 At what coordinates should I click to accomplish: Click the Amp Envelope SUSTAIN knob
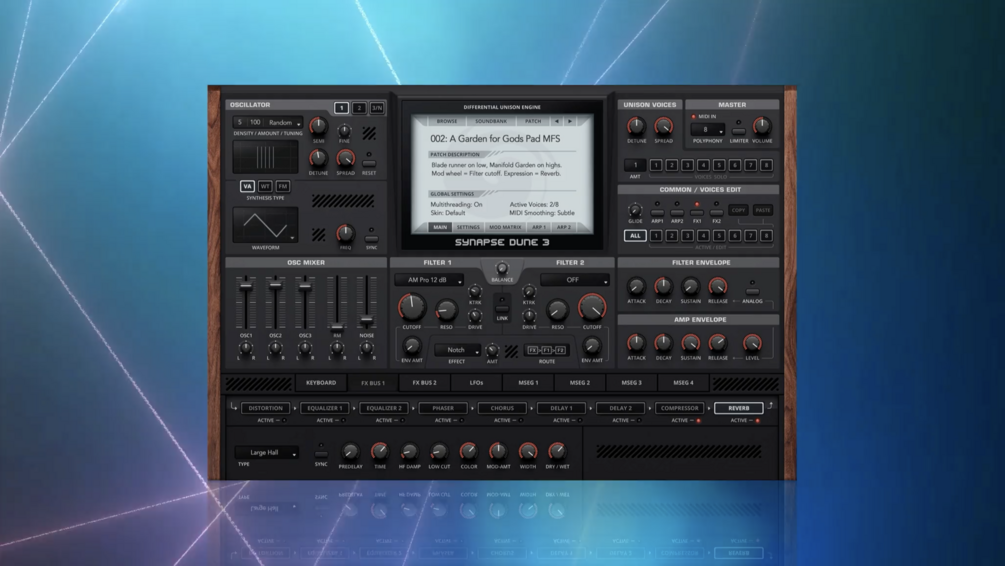[690, 344]
